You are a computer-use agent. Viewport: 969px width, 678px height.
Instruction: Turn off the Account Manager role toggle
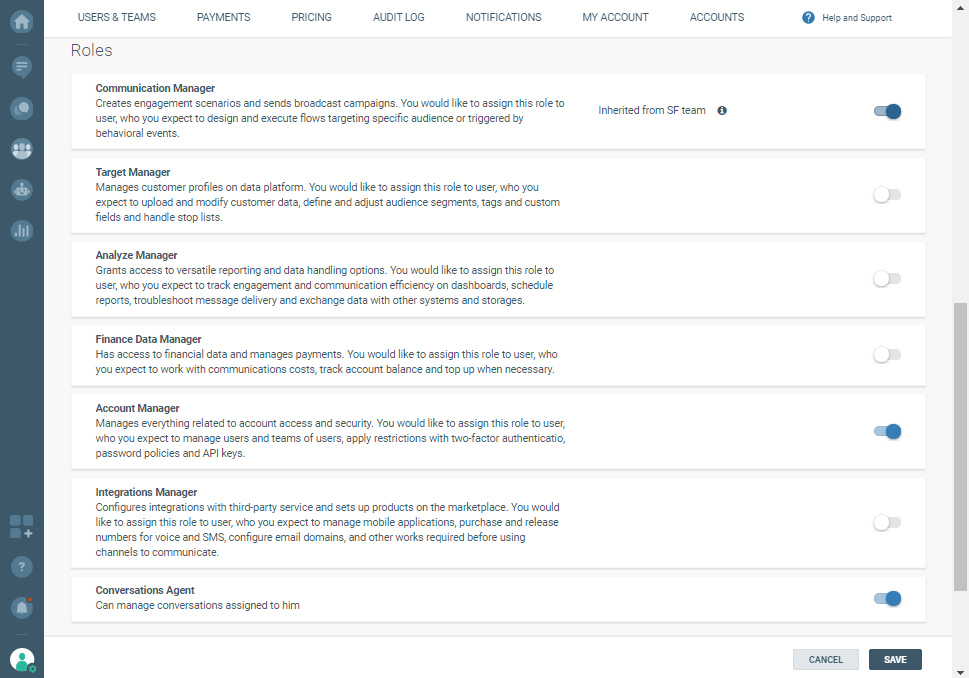887,431
